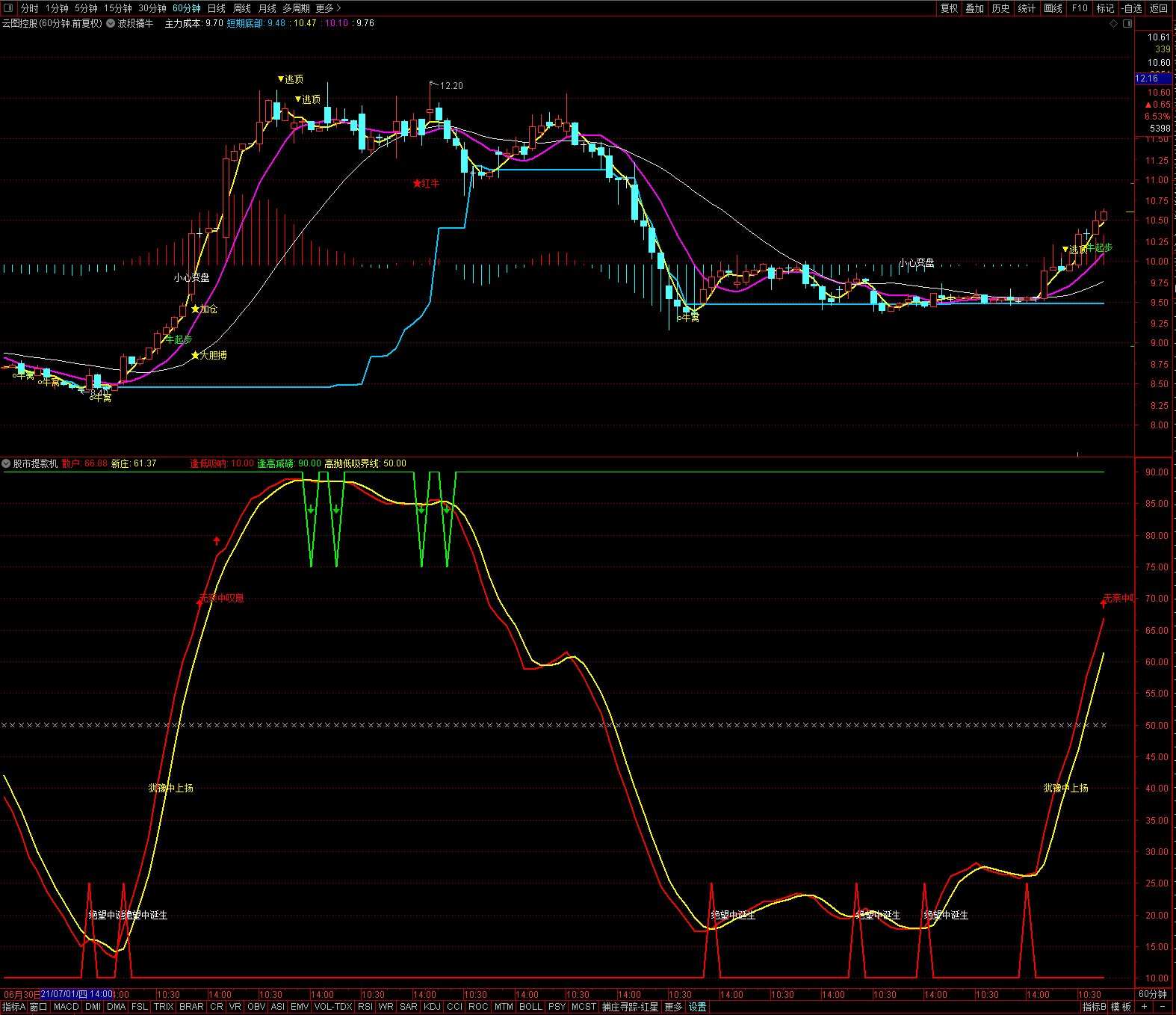
Task: Expand the 波段擒牛 indicator dropdown arrow
Action: [x=111, y=24]
